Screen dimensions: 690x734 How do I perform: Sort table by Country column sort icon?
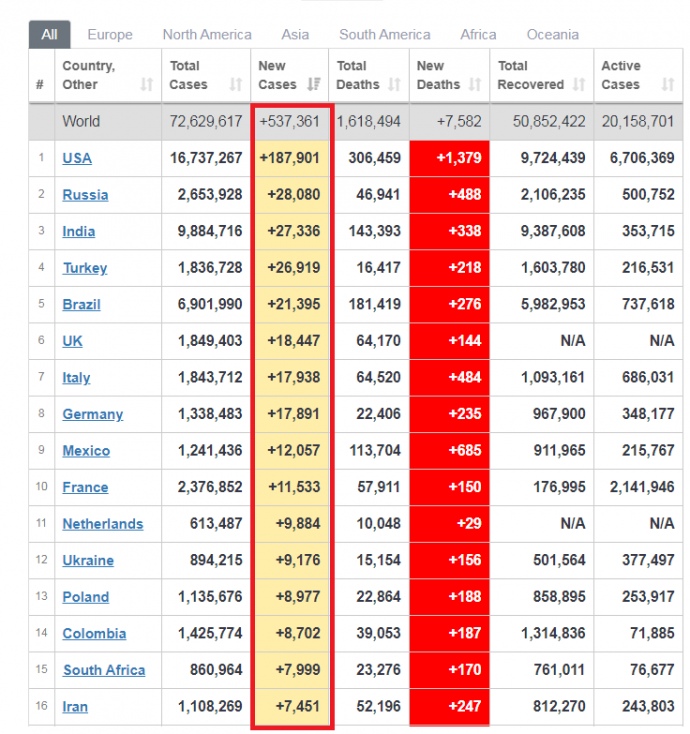[x=147, y=85]
